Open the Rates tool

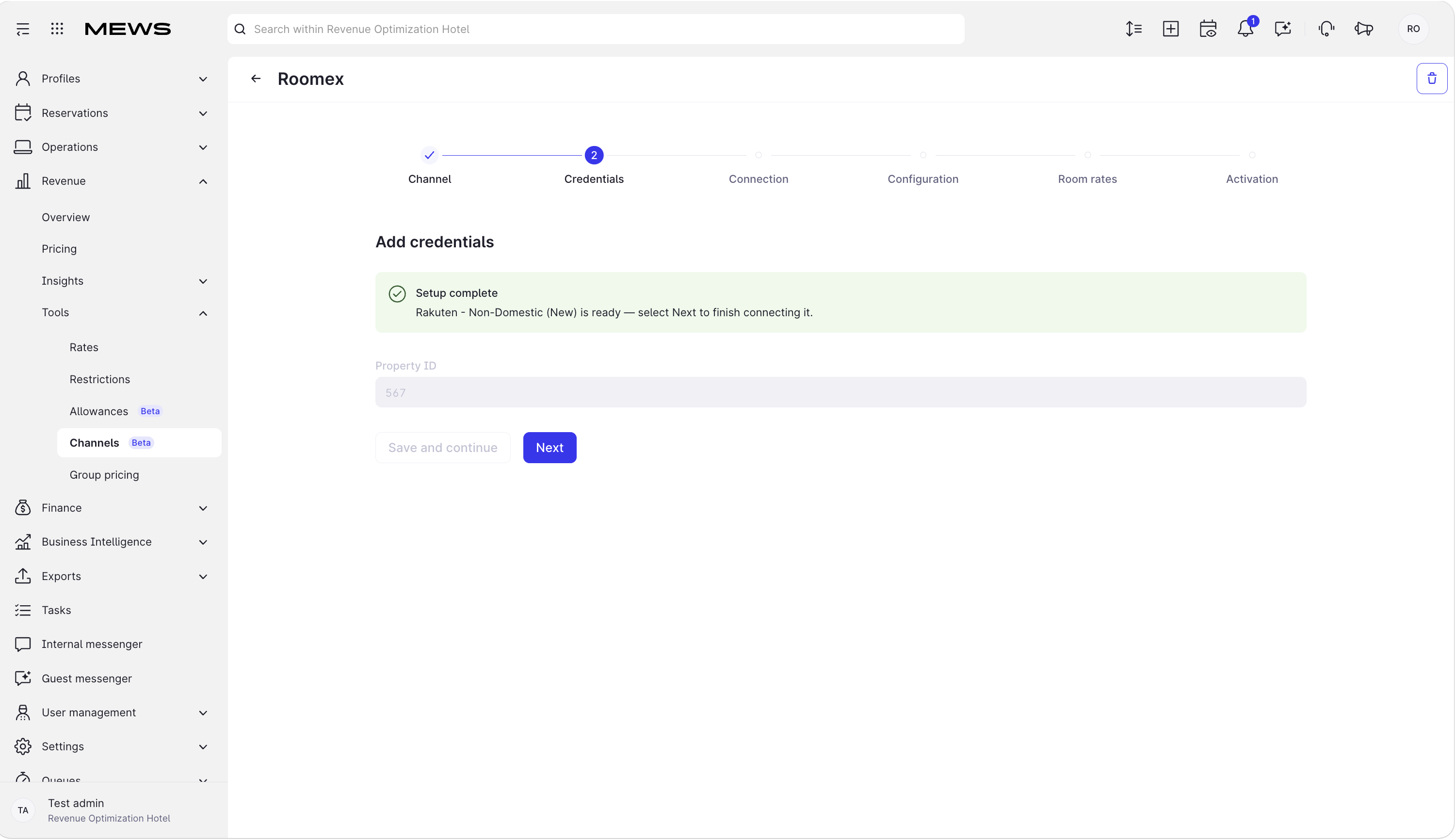(83, 347)
